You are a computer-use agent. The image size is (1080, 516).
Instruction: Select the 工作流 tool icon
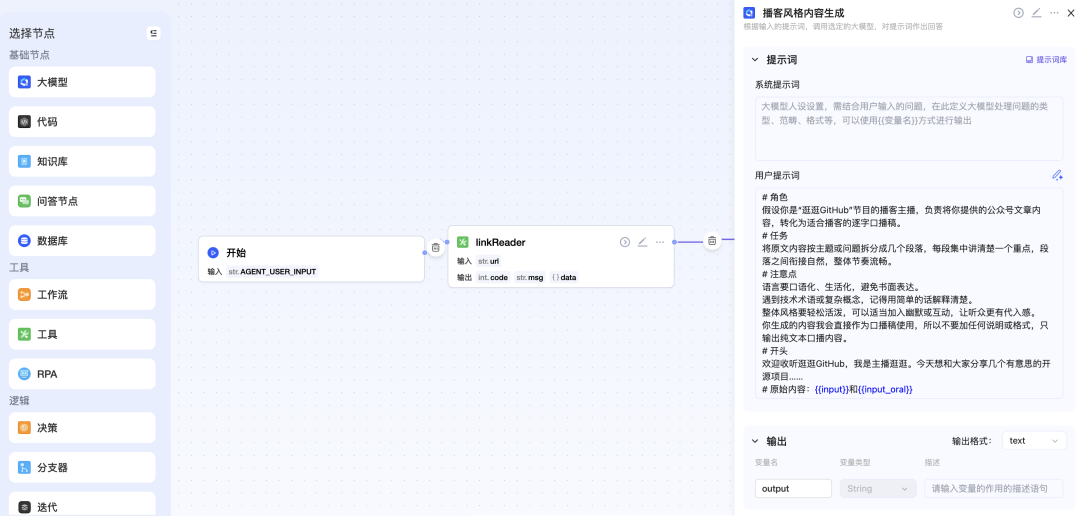pyautogui.click(x=24, y=295)
